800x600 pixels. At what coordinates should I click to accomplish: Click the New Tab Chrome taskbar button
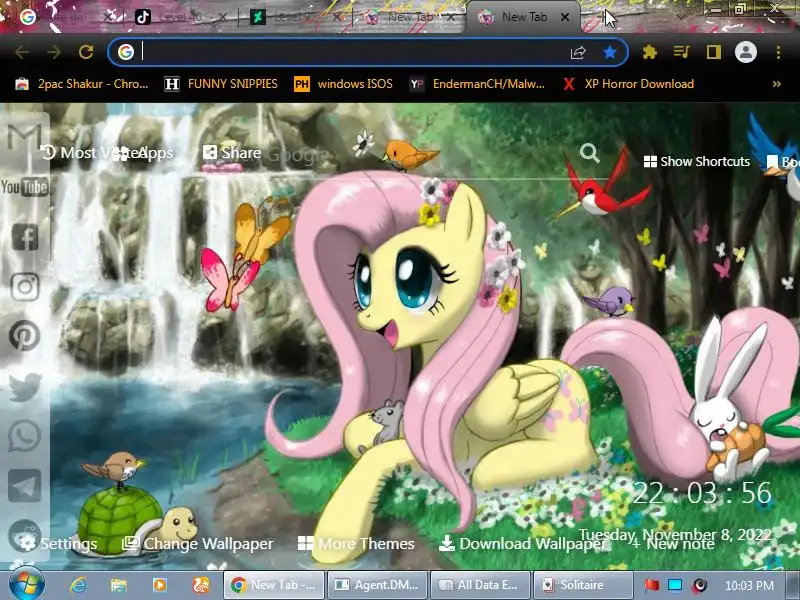click(x=274, y=585)
